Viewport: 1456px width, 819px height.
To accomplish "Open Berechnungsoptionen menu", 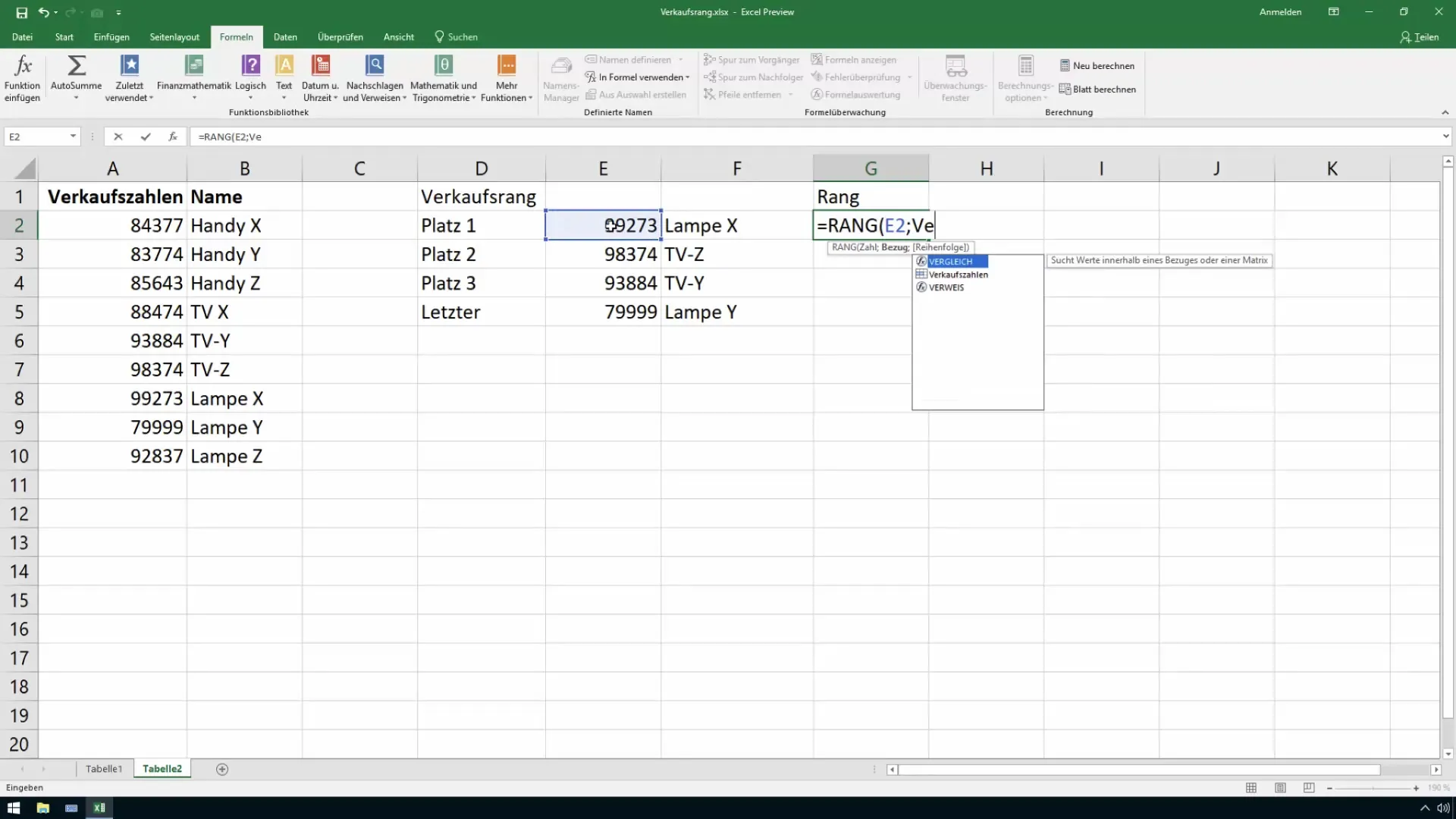I will (1025, 78).
